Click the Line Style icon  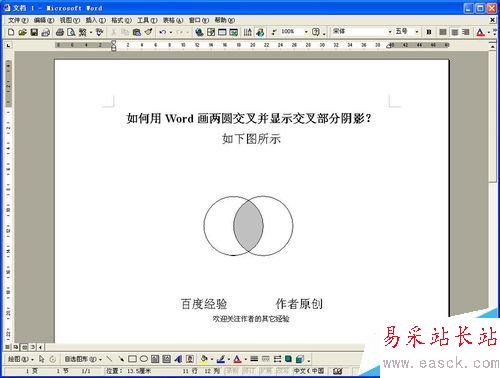coord(254,359)
